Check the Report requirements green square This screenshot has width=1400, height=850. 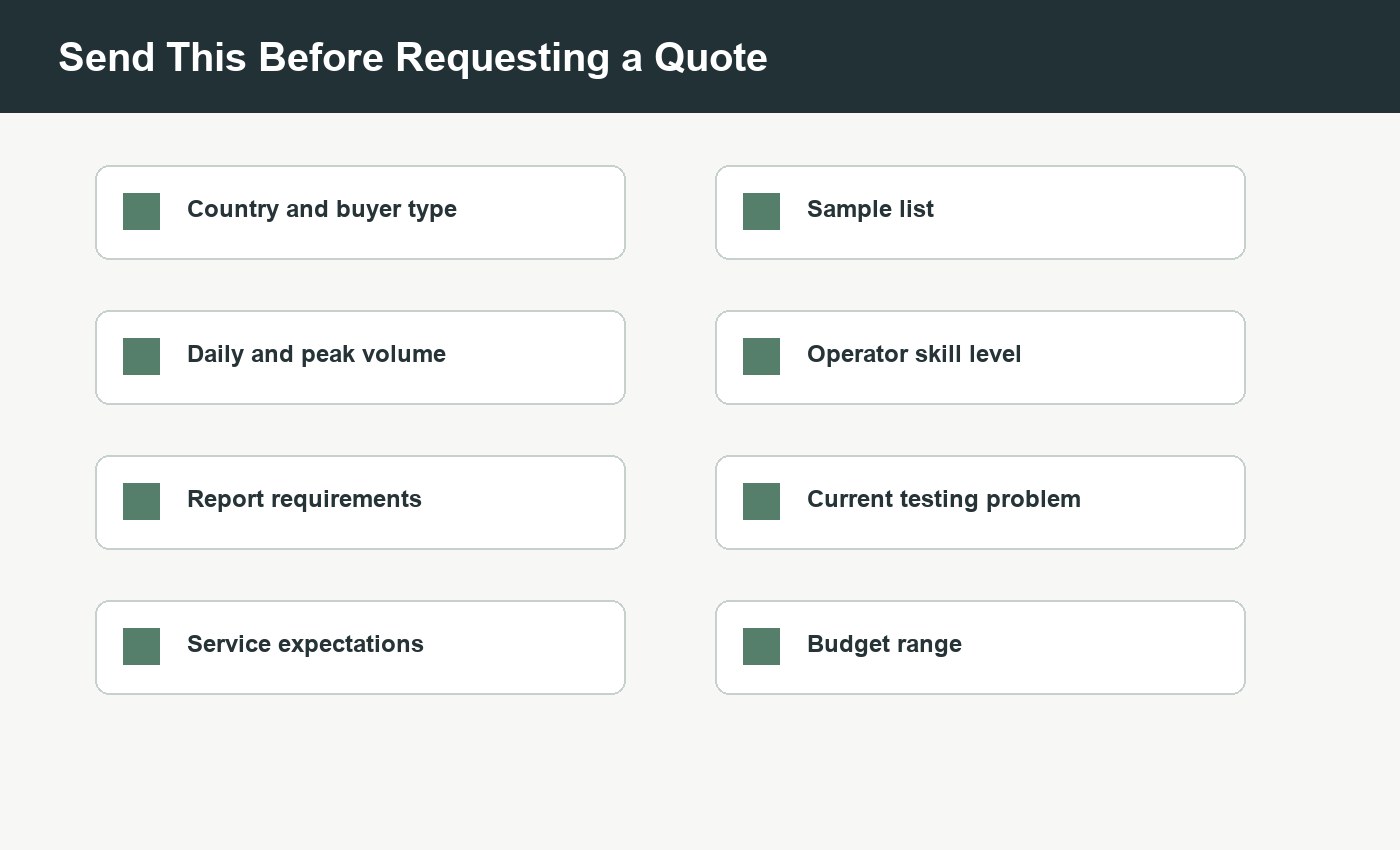(x=141, y=502)
